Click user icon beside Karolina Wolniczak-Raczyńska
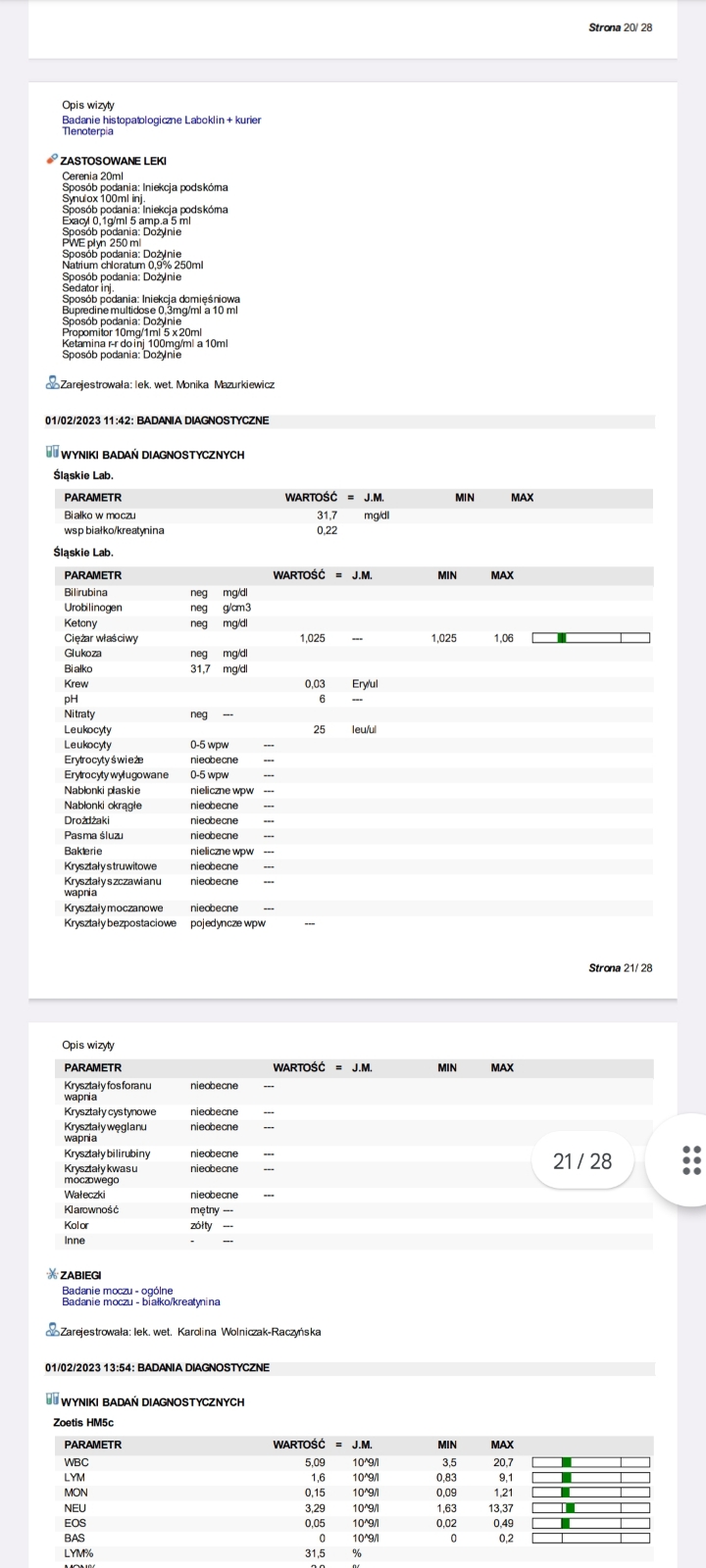The height and width of the screenshot is (1568, 706). 52,1331
